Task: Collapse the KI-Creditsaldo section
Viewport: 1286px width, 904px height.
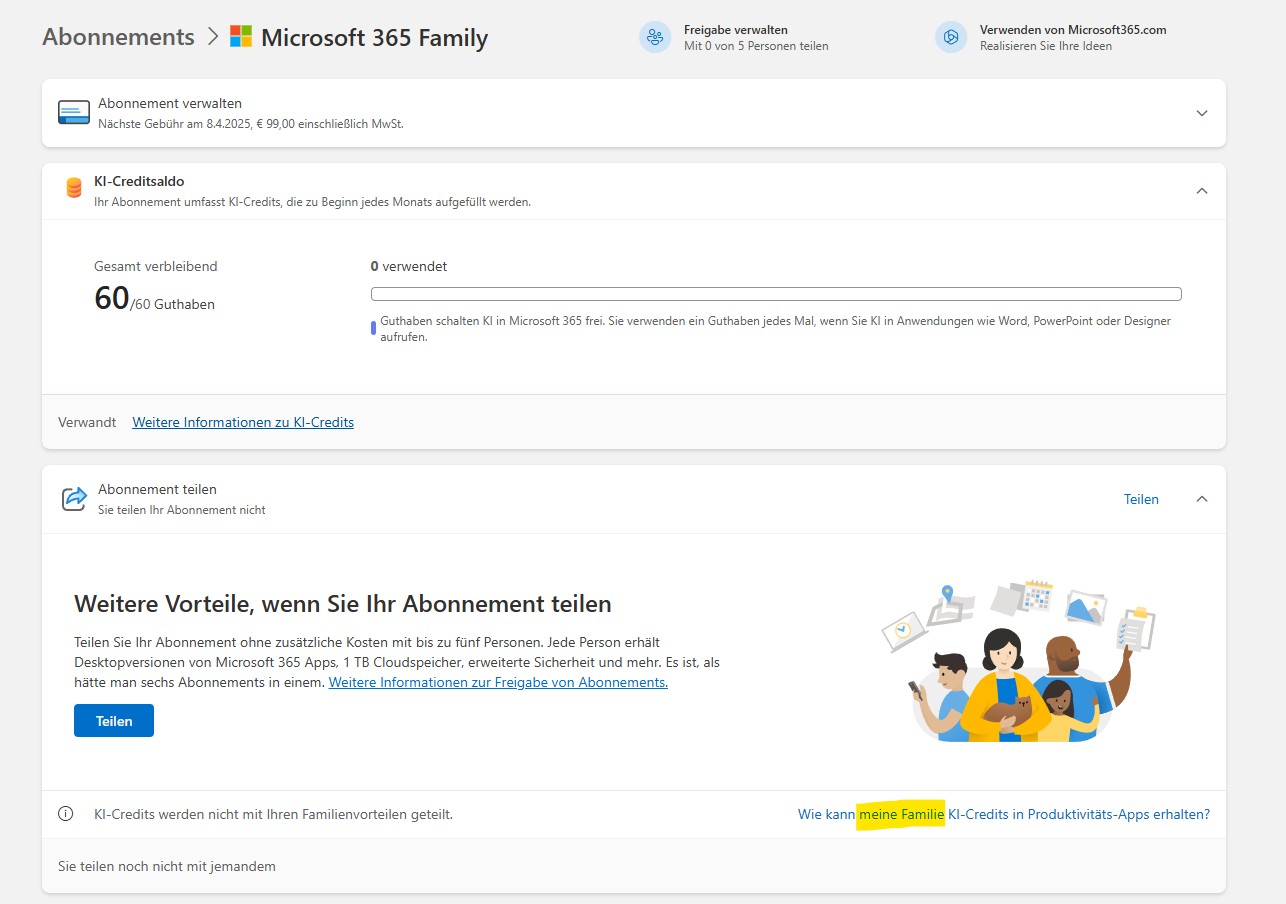Action: click(1202, 190)
